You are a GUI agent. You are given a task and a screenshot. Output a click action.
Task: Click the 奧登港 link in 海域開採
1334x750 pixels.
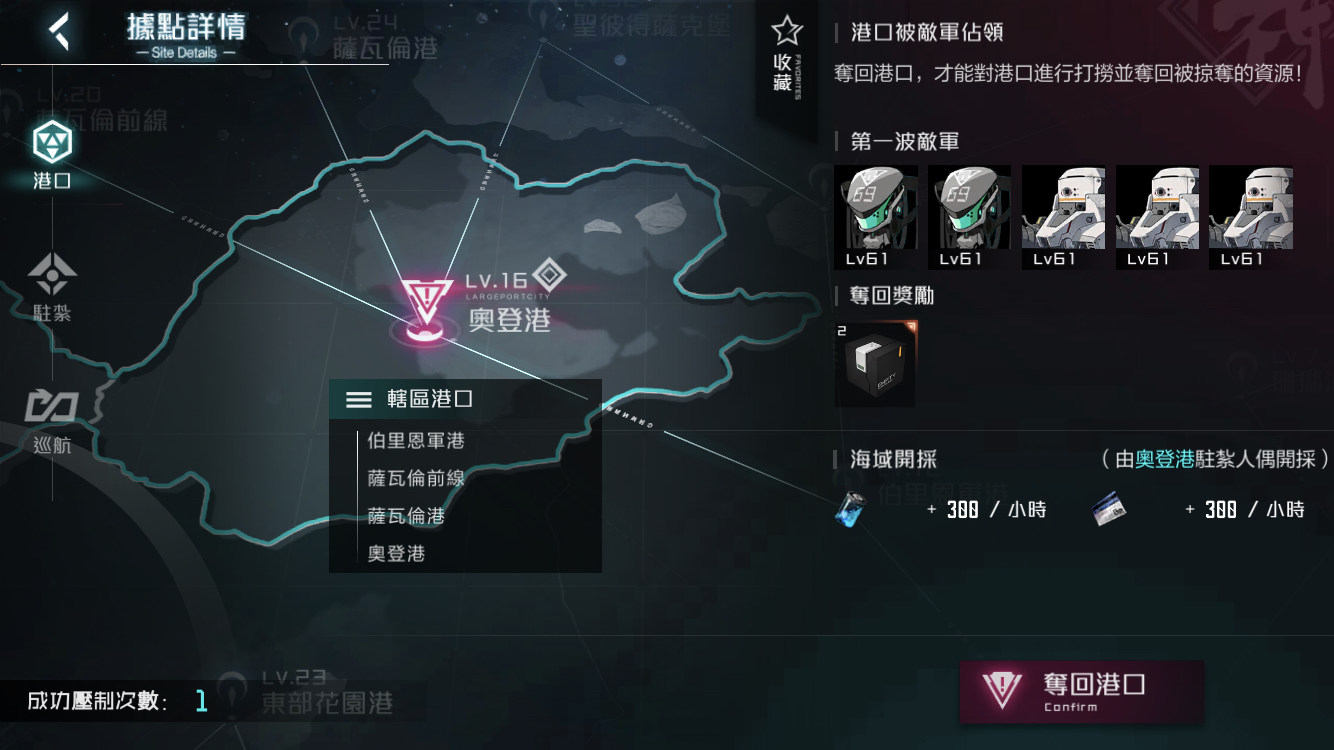(1165, 459)
